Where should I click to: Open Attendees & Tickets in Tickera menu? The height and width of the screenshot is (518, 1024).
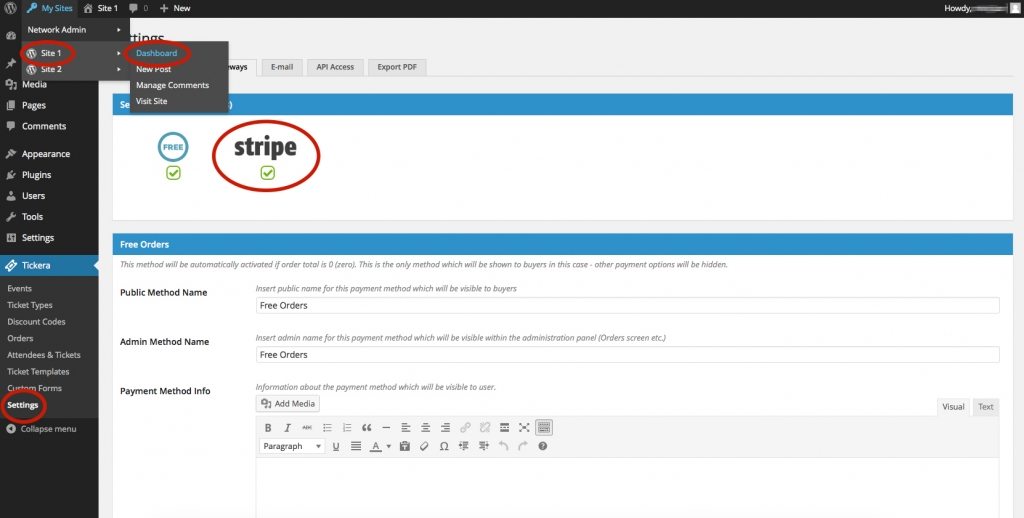click(x=44, y=355)
